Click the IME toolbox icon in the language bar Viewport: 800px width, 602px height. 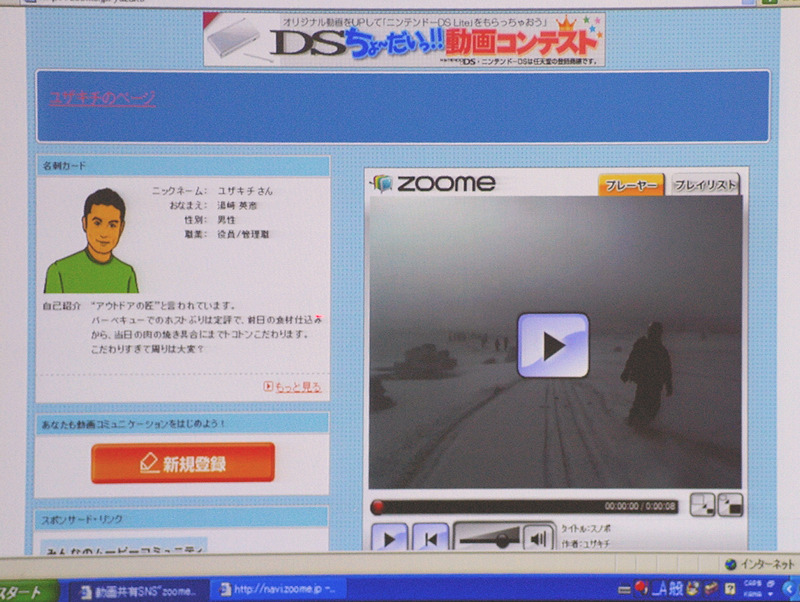click(712, 589)
